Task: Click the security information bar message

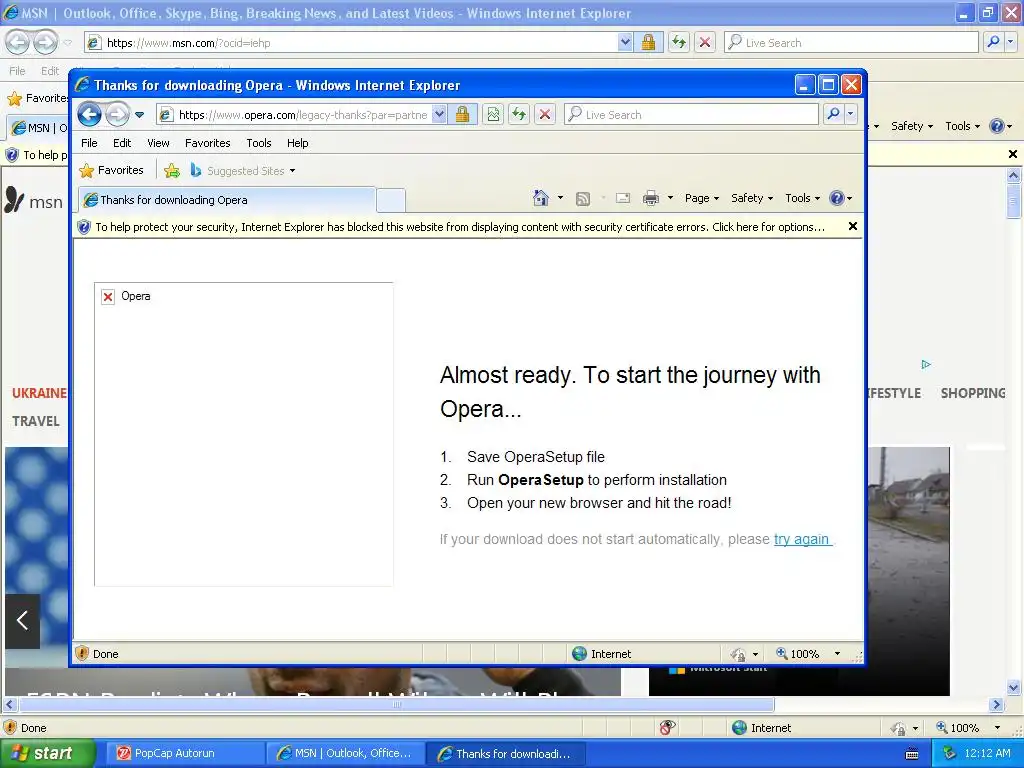Action: 460,227
